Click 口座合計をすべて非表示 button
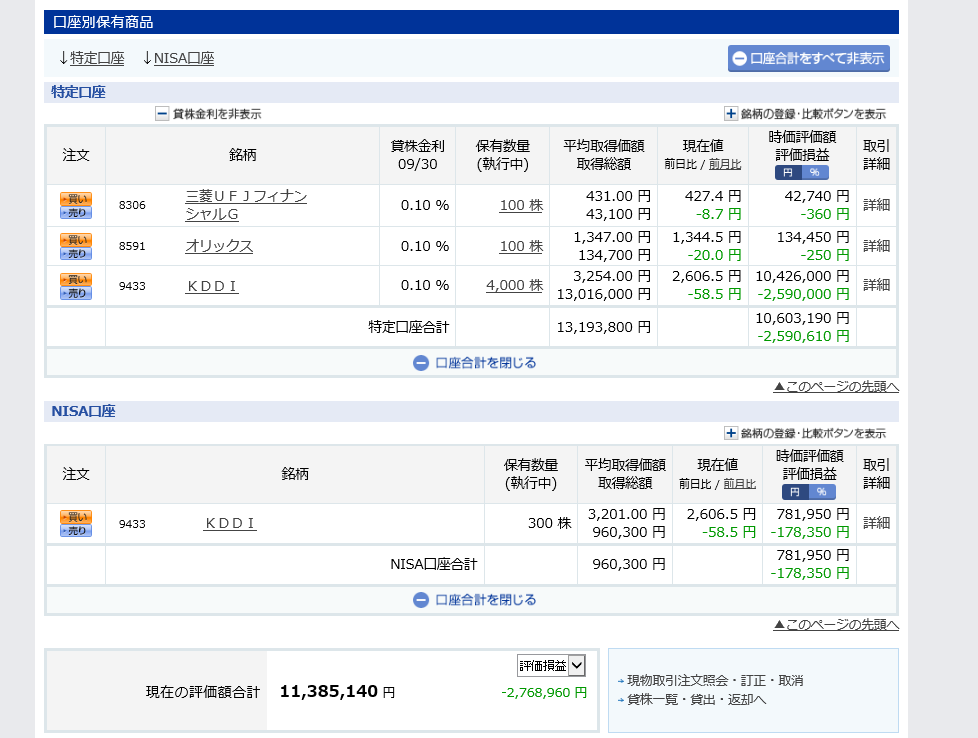The width and height of the screenshot is (978, 738). pyautogui.click(x=808, y=58)
